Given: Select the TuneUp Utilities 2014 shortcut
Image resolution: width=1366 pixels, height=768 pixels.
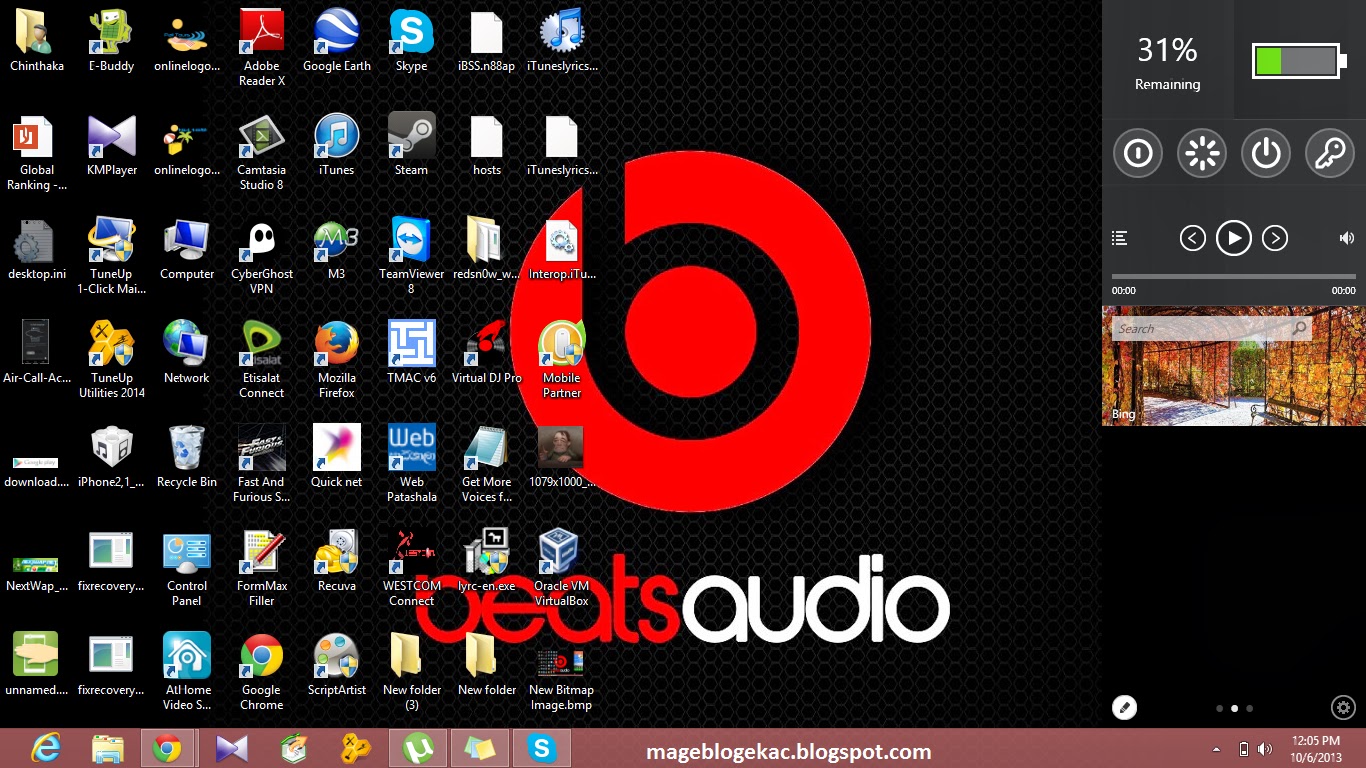Looking at the screenshot, I should pyautogui.click(x=111, y=359).
